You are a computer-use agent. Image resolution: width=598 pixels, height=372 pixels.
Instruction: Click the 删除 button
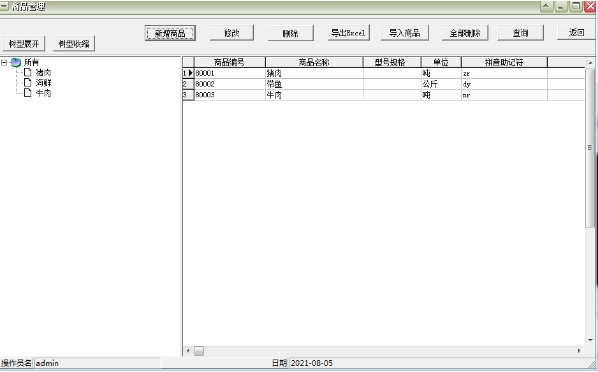(x=291, y=33)
